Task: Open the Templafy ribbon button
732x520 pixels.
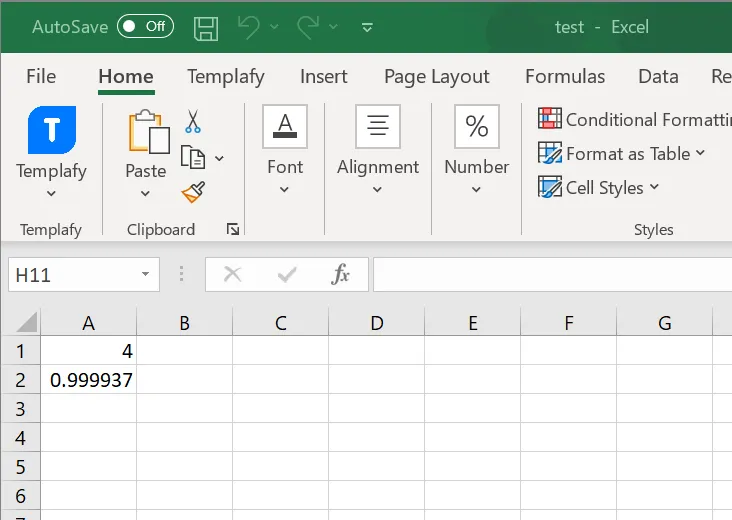Action: (x=51, y=150)
